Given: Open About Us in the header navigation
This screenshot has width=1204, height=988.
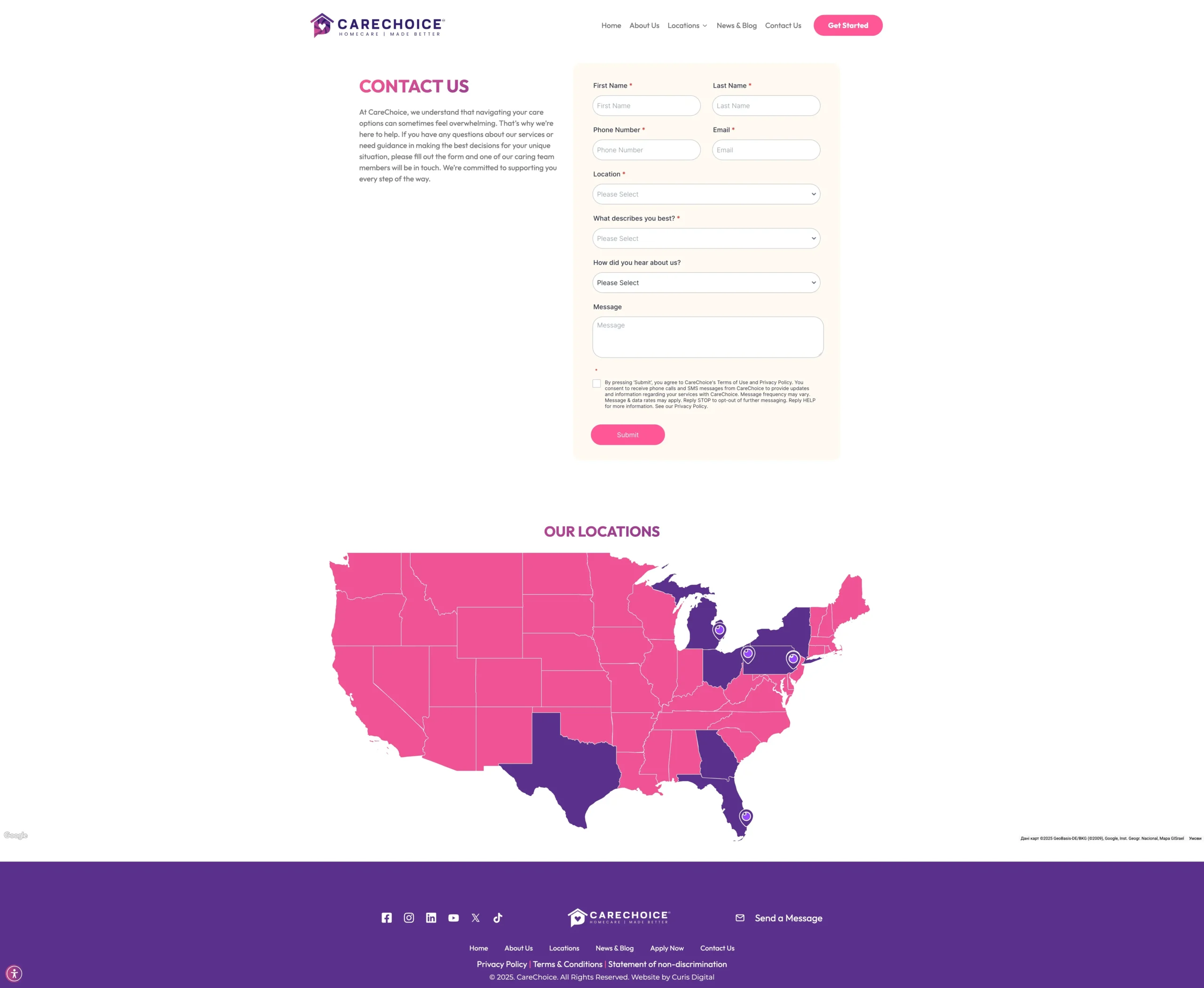Looking at the screenshot, I should pos(644,25).
